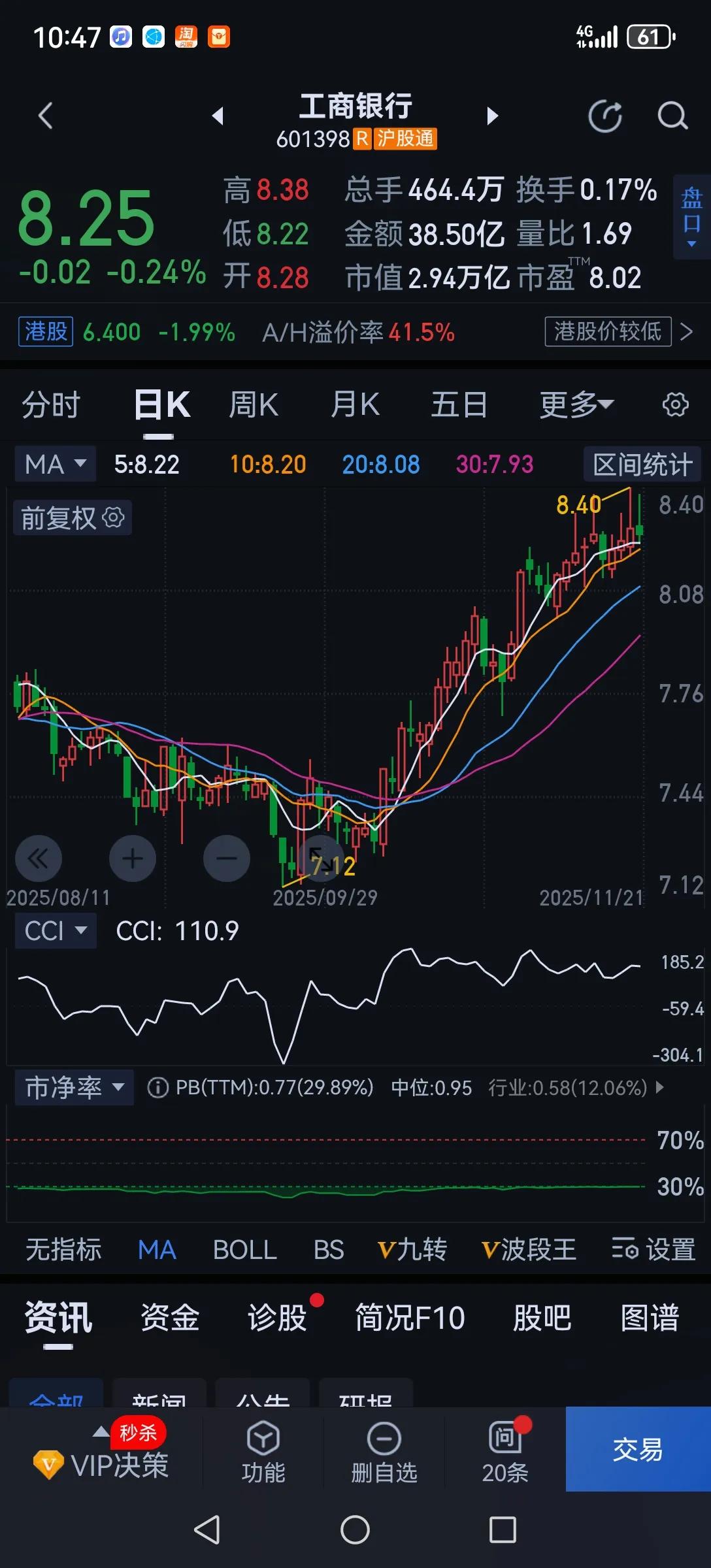This screenshot has width=711, height=1568.
Task: Select BS overlay option
Action: [329, 1249]
